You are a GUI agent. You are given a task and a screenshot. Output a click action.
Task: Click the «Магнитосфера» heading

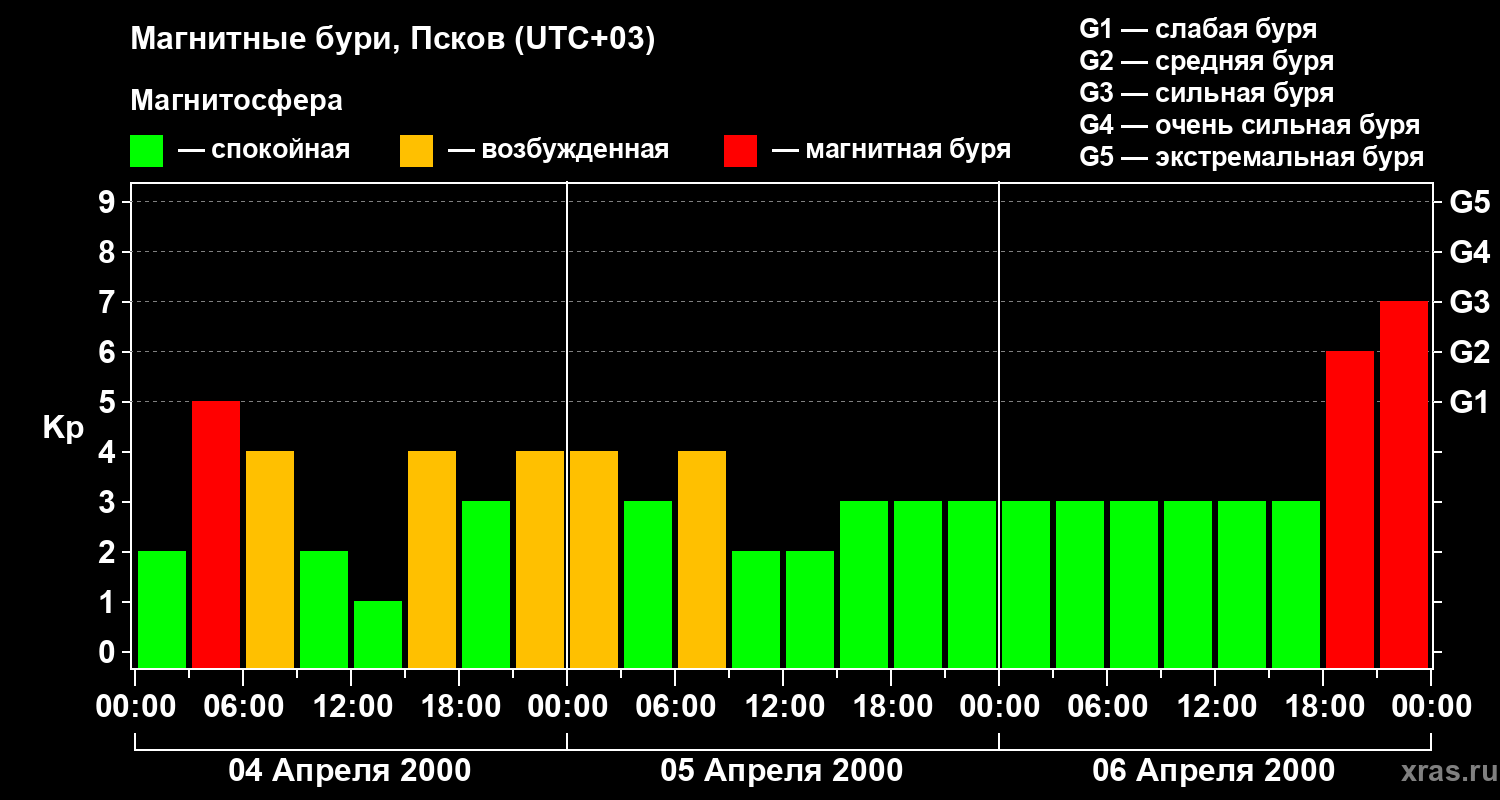pos(237,101)
